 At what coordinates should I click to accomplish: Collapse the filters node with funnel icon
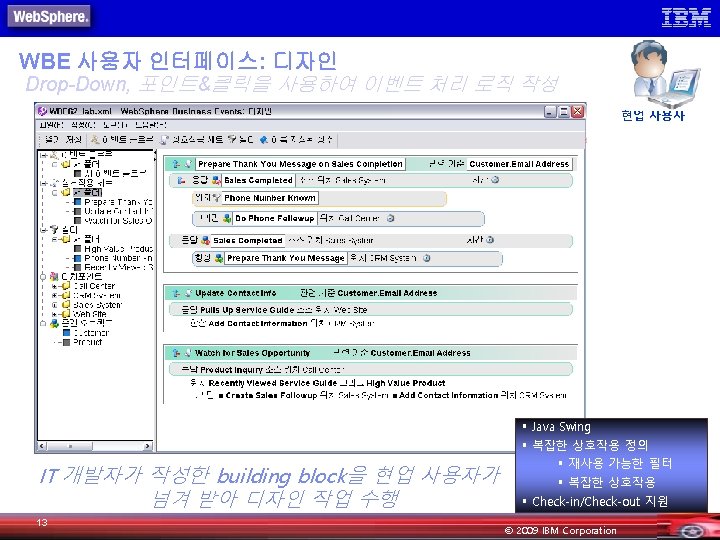click(44, 230)
